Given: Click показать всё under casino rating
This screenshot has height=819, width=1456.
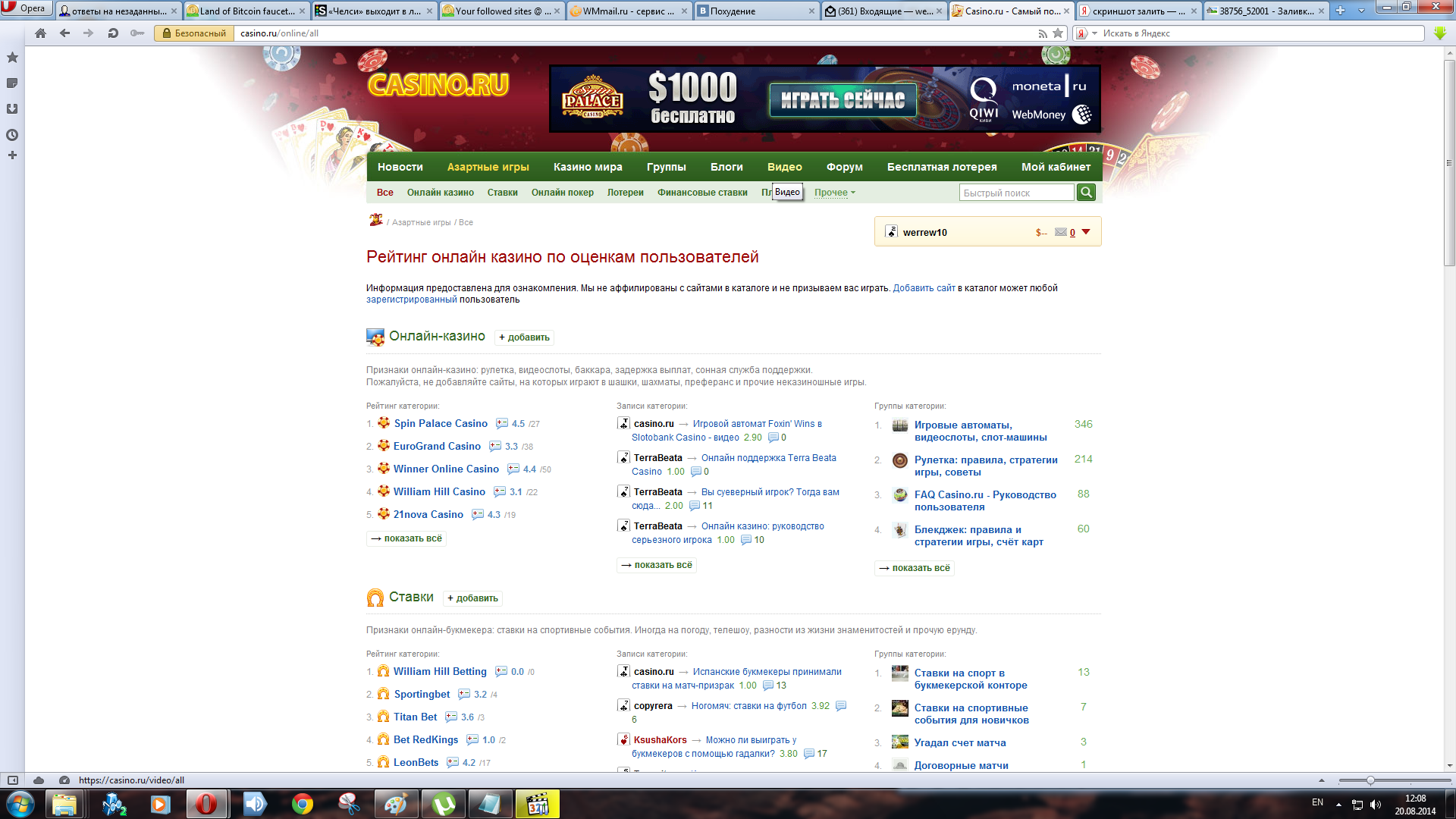Looking at the screenshot, I should coord(406,538).
